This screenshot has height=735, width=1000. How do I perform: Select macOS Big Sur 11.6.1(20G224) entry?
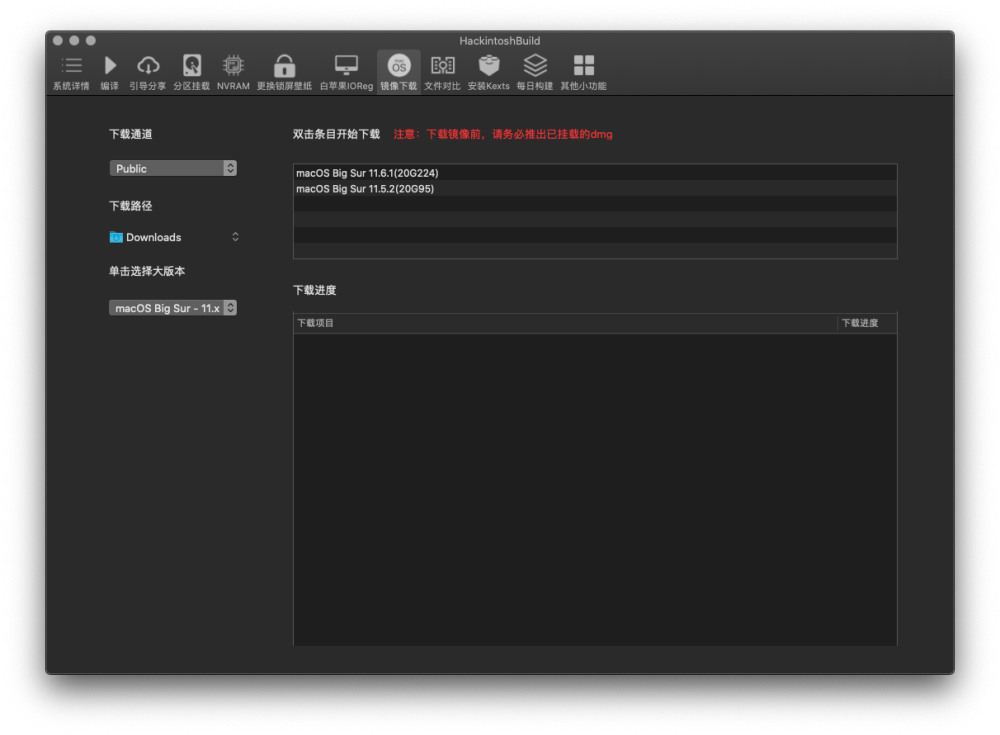click(x=595, y=173)
